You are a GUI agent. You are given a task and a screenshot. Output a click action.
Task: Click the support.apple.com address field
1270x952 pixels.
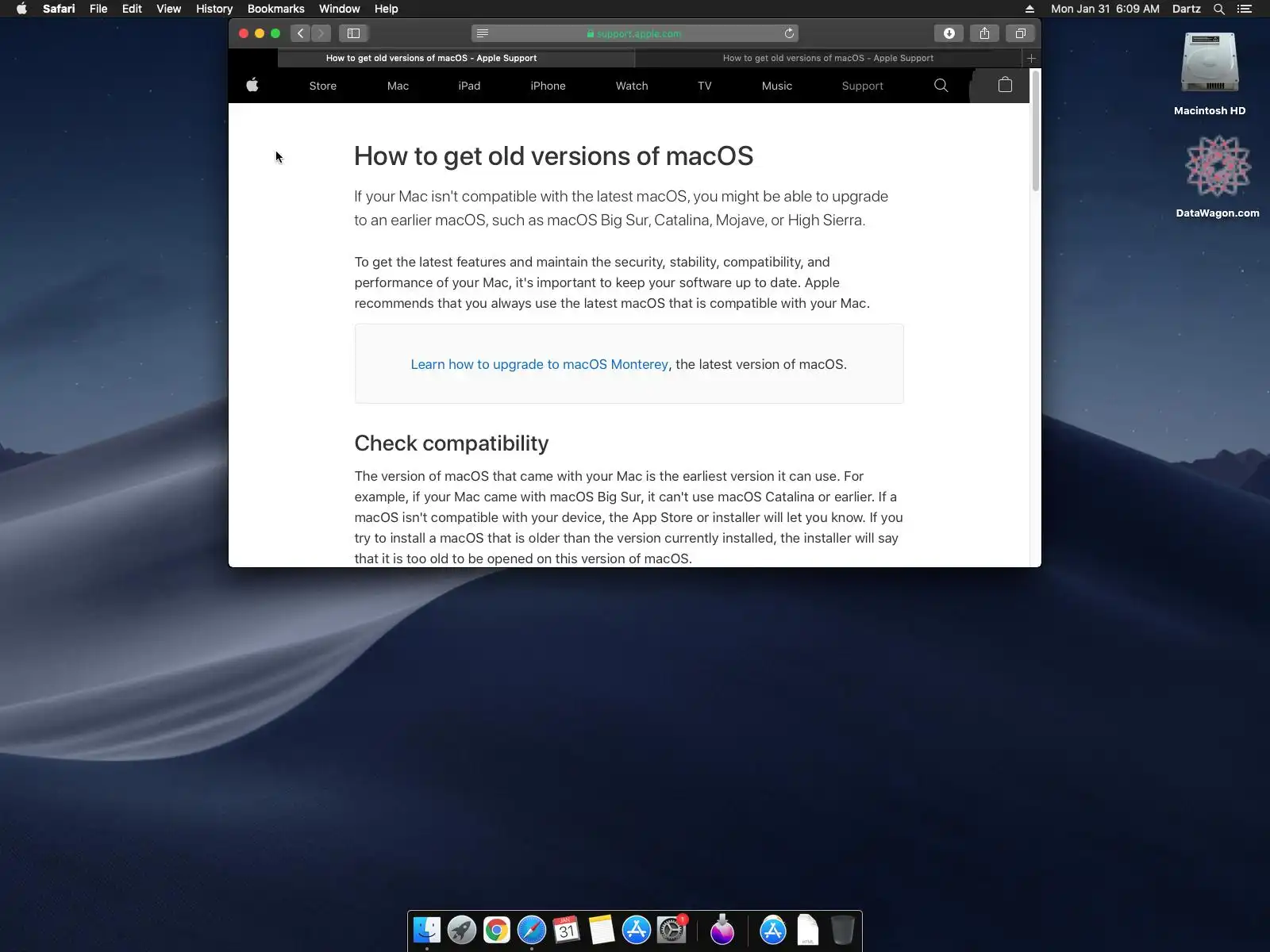pos(635,33)
